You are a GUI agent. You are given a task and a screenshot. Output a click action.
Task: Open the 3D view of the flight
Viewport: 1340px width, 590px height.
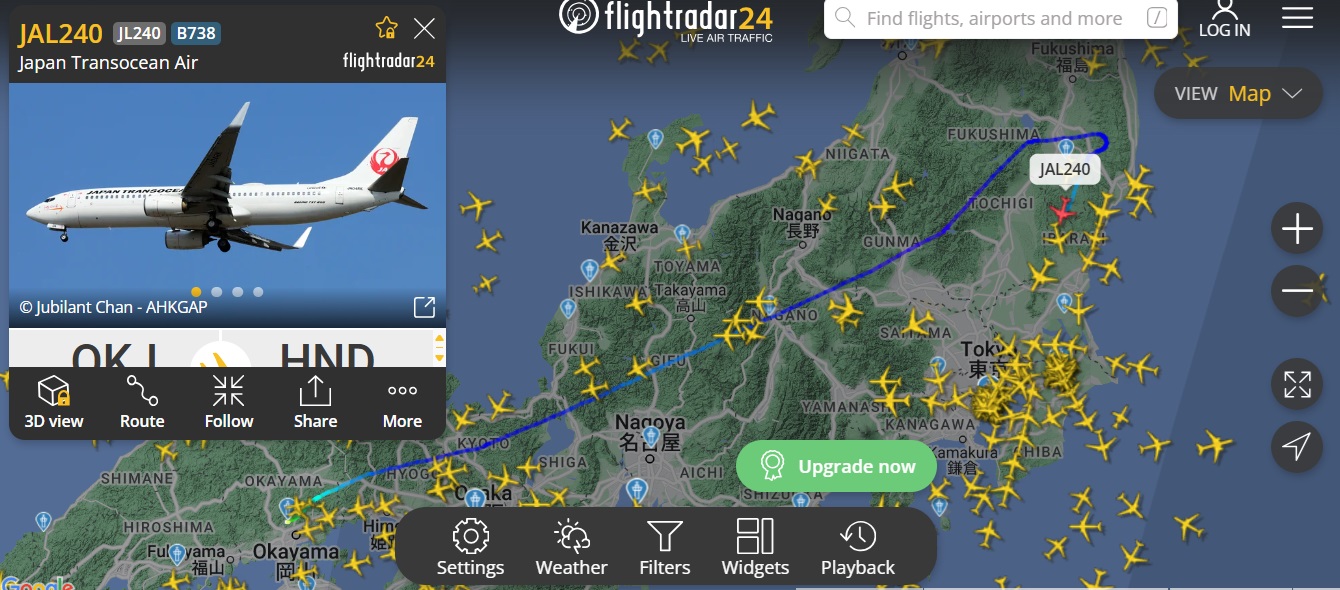[x=54, y=403]
